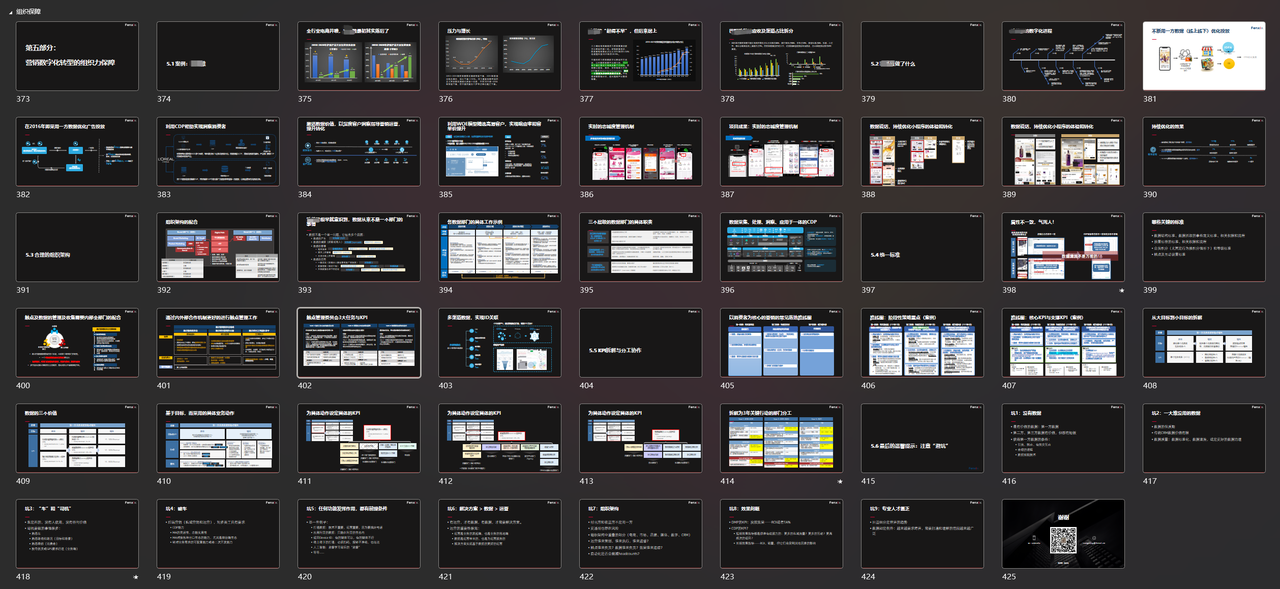1280x589 pixels.
Task: Select slide 400 with circular diagram
Action: (77, 343)
